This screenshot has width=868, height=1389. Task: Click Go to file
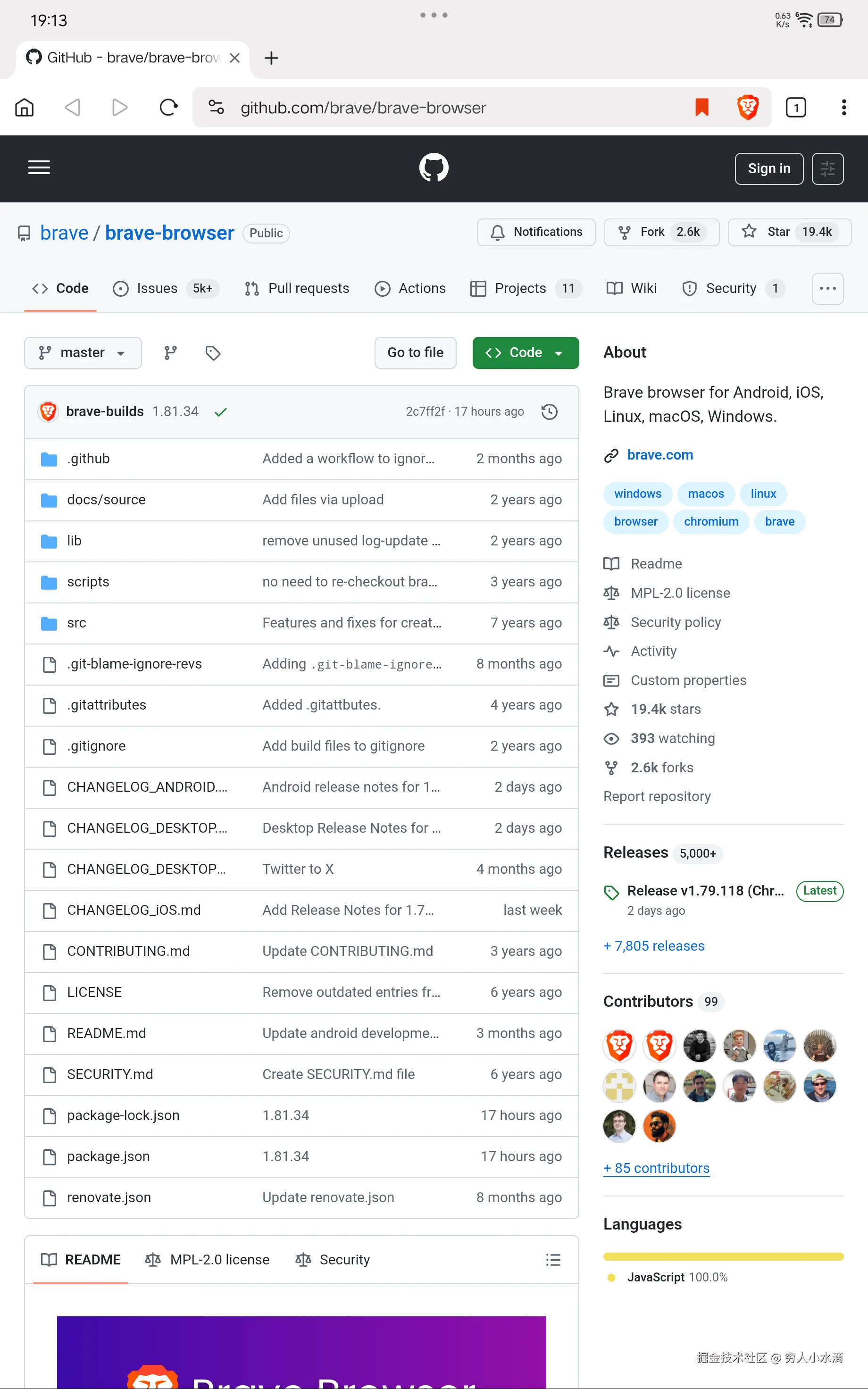point(415,352)
